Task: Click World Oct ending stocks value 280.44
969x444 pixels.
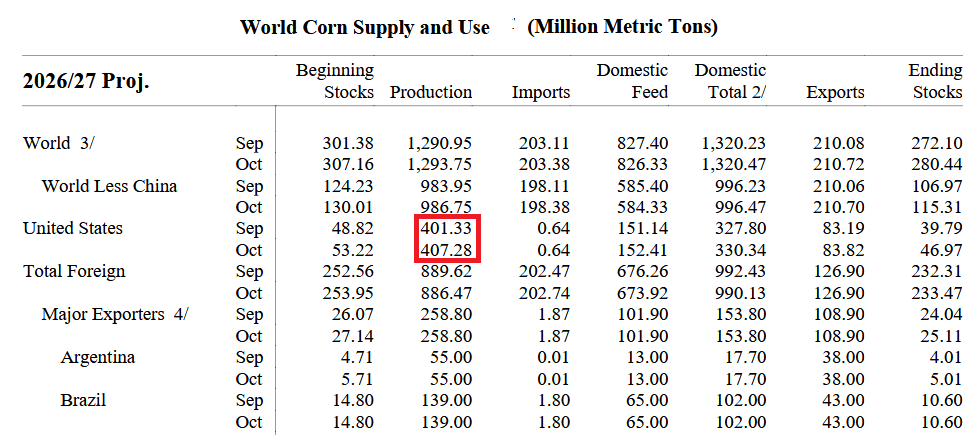Action: tap(937, 164)
